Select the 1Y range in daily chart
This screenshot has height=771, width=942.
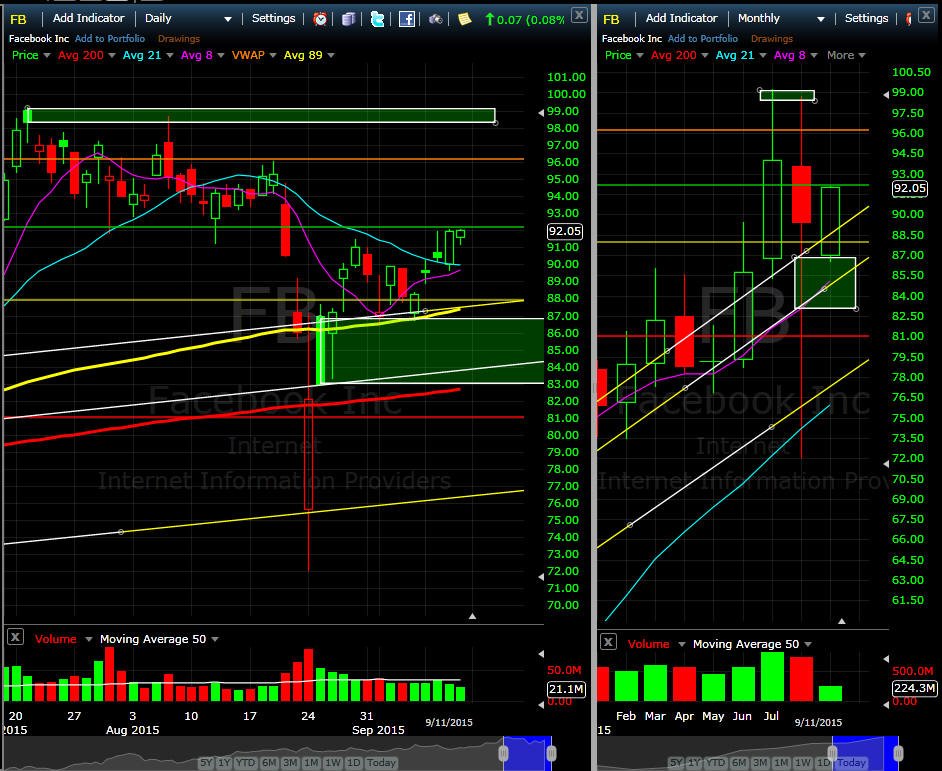pos(224,763)
